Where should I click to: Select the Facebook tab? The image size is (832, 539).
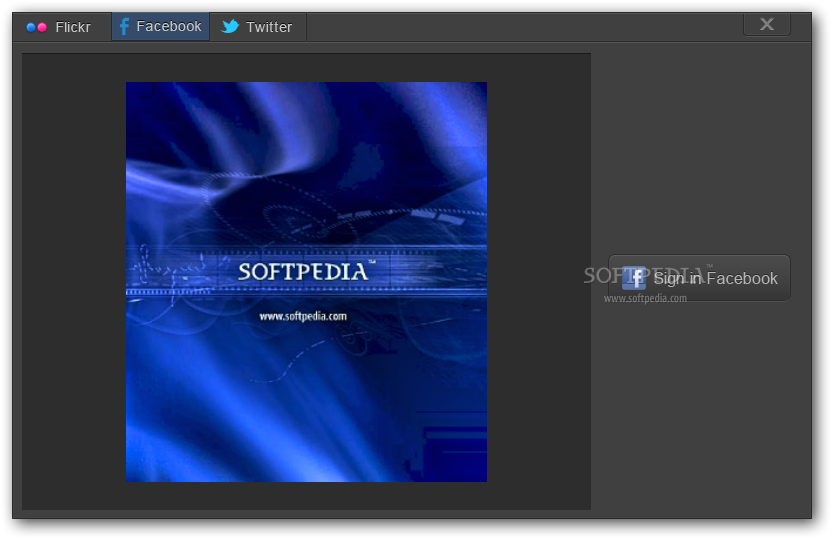pos(160,27)
